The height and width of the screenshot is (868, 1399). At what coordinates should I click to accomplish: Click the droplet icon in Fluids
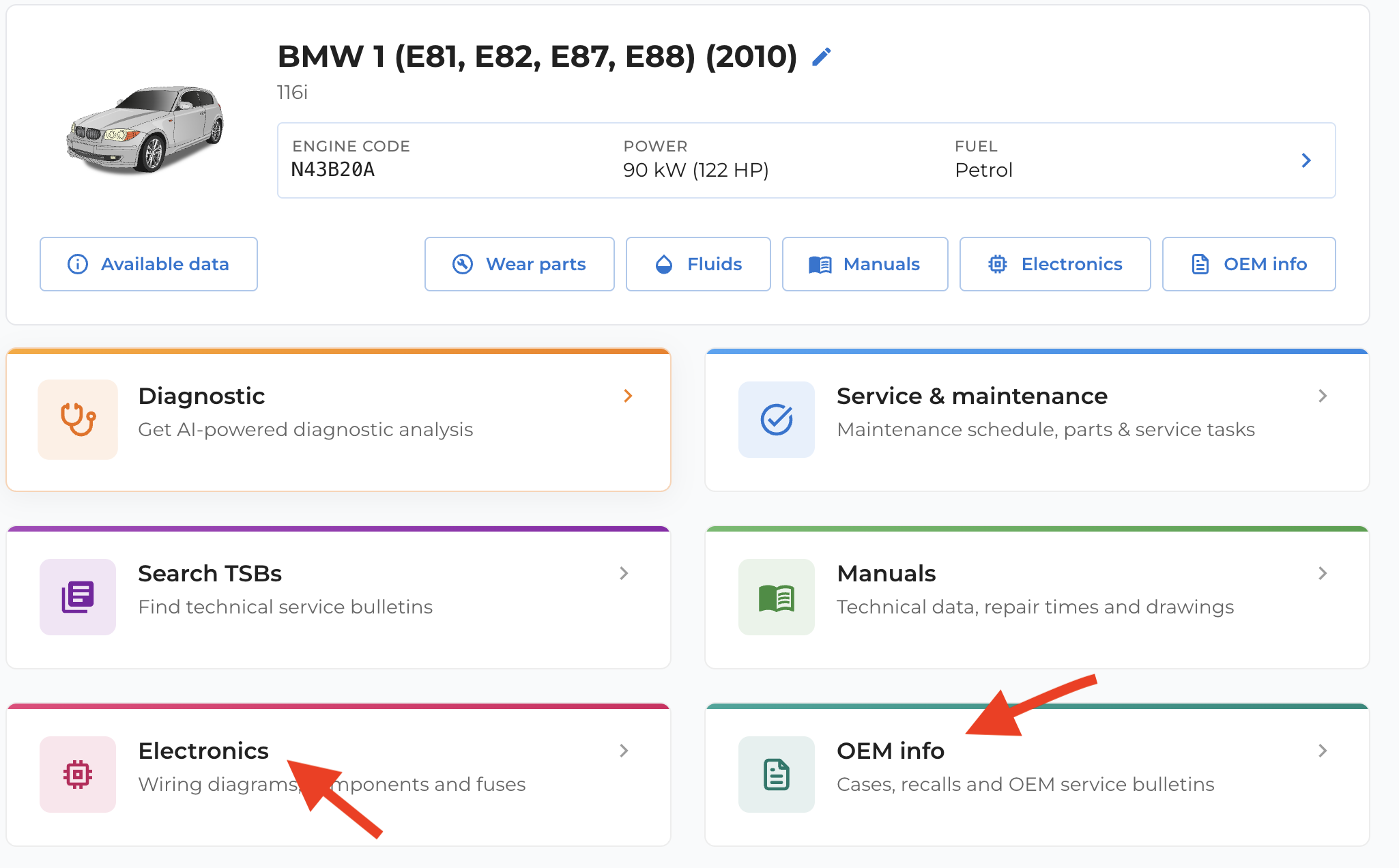[x=664, y=264]
